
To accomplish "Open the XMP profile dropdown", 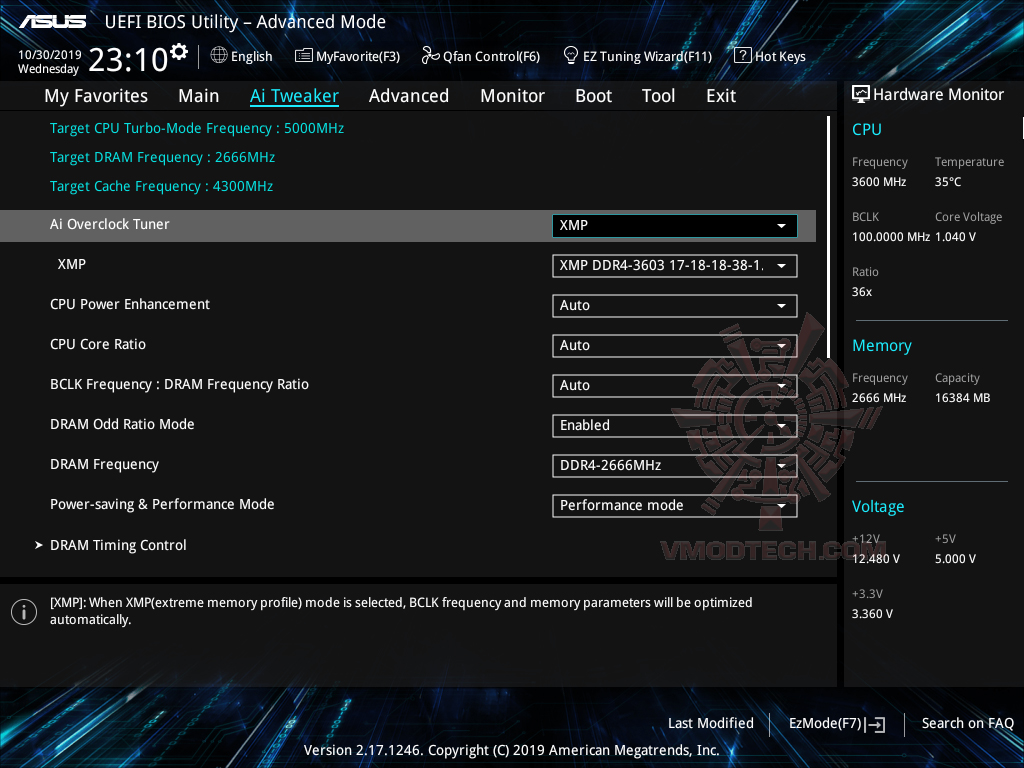I will [675, 266].
